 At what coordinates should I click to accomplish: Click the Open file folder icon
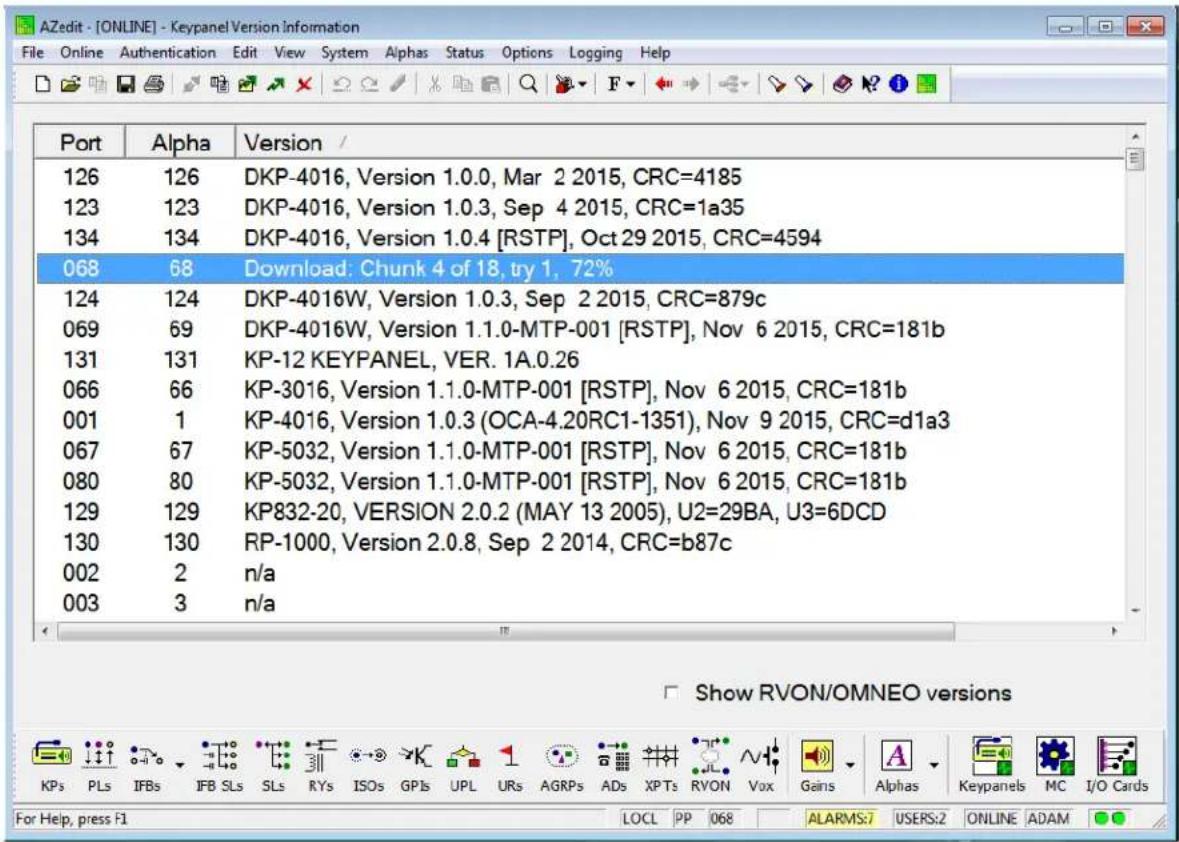pyautogui.click(x=70, y=84)
